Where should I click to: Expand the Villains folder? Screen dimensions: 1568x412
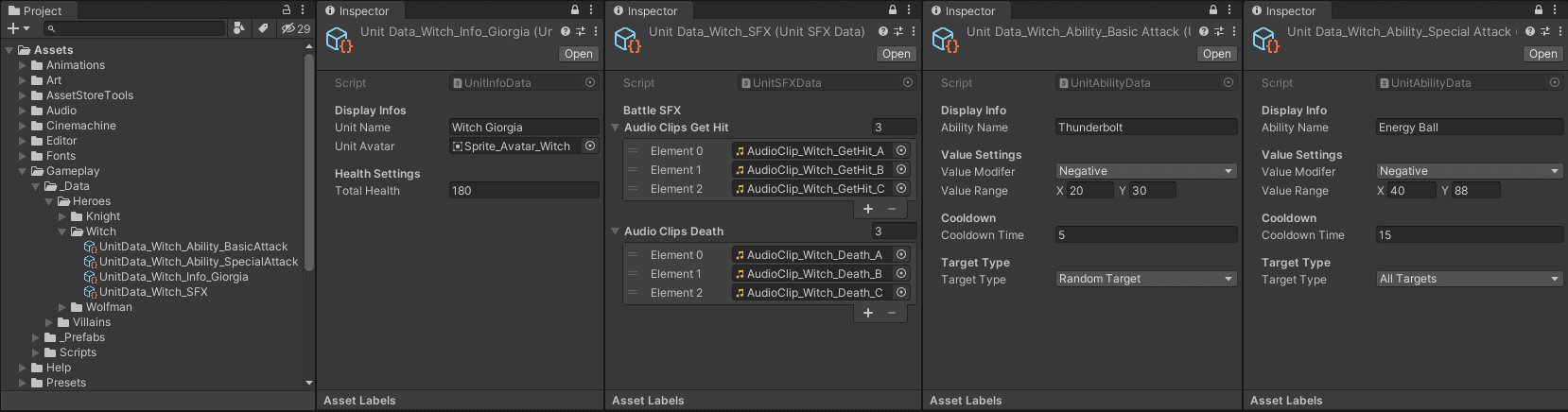point(49,322)
